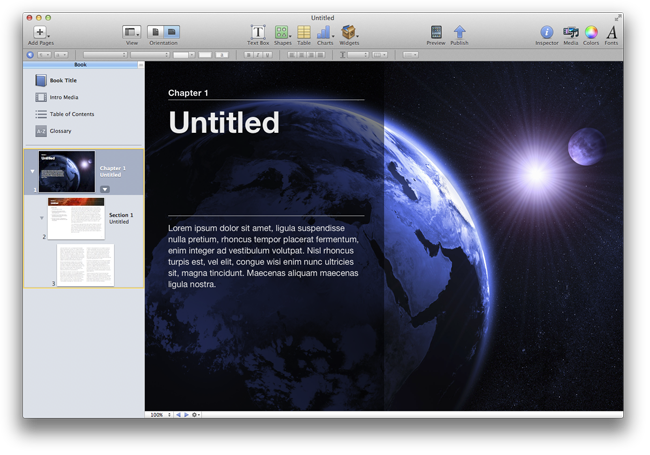Center align text
The height and width of the screenshot is (455, 650).
[x=301, y=55]
